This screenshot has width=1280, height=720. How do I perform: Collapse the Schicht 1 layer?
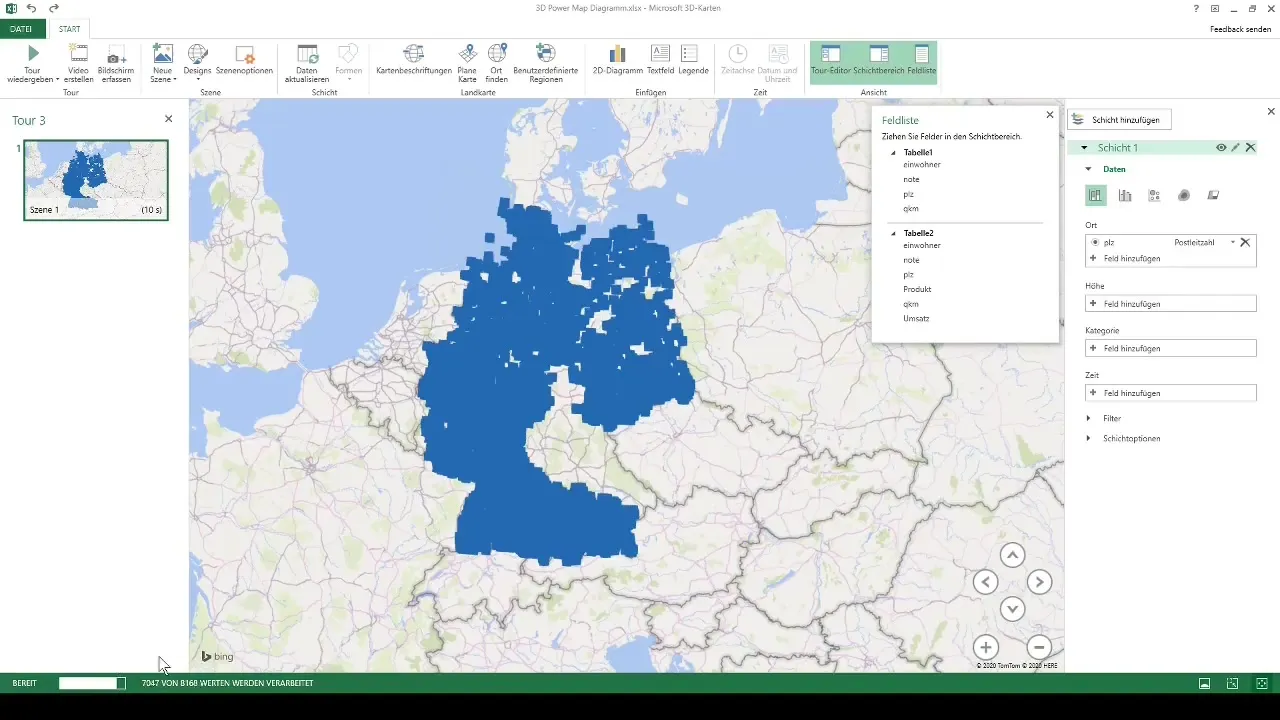1084,147
